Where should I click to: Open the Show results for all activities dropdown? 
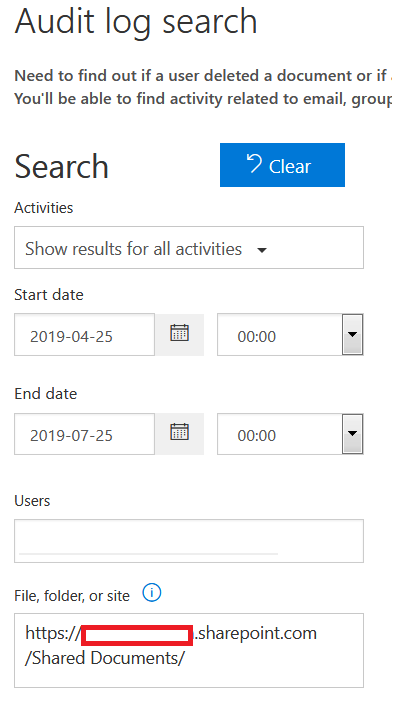tap(189, 247)
